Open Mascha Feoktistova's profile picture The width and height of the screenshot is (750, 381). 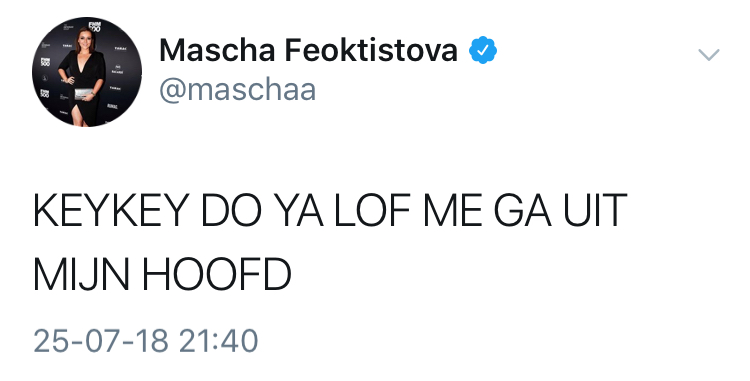pos(87,72)
